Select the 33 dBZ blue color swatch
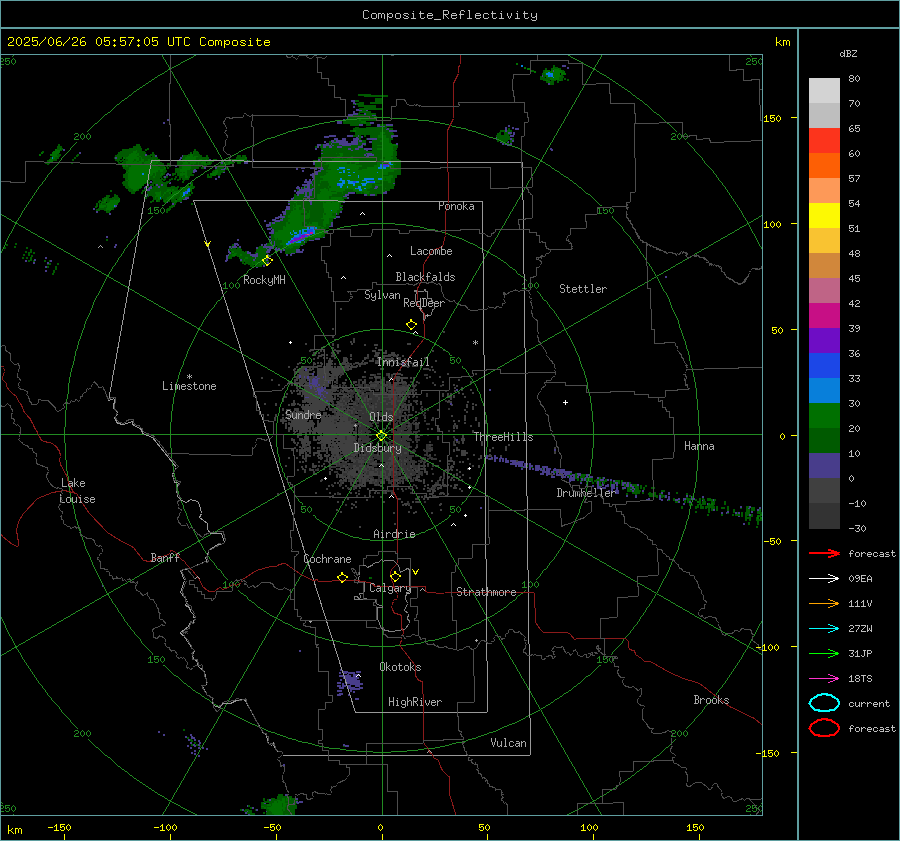This screenshot has width=900, height=841. pyautogui.click(x=824, y=365)
